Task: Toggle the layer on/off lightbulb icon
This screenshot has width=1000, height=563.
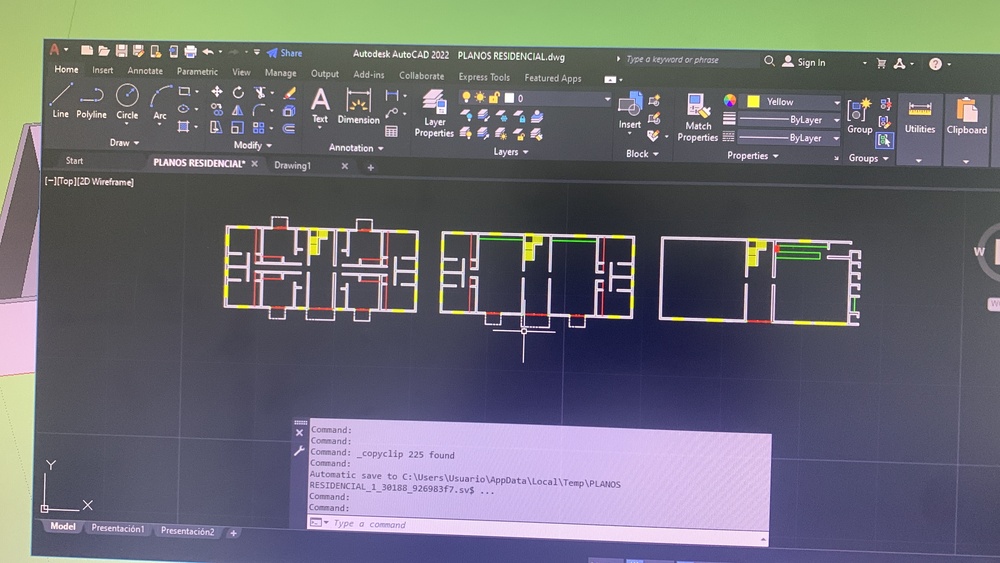Action: (x=466, y=97)
